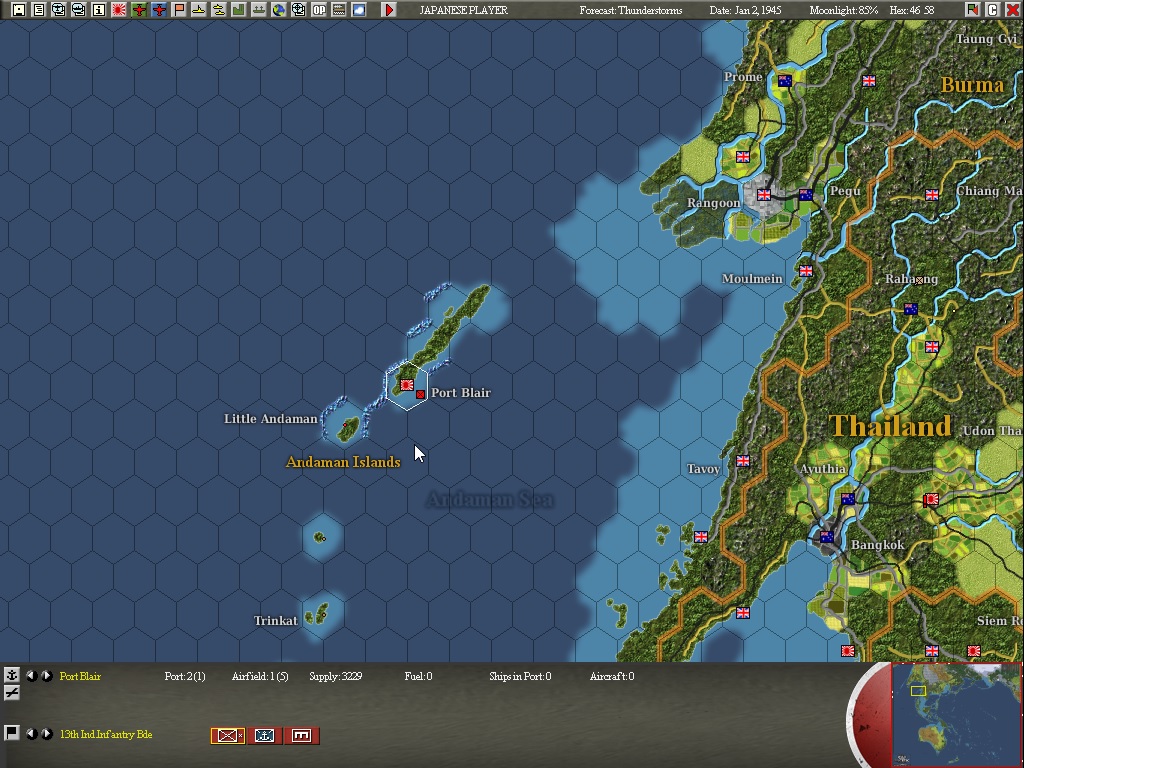The width and height of the screenshot is (1152, 768).
Task: Click the 'Trinkat' map label
Action: click(x=276, y=620)
